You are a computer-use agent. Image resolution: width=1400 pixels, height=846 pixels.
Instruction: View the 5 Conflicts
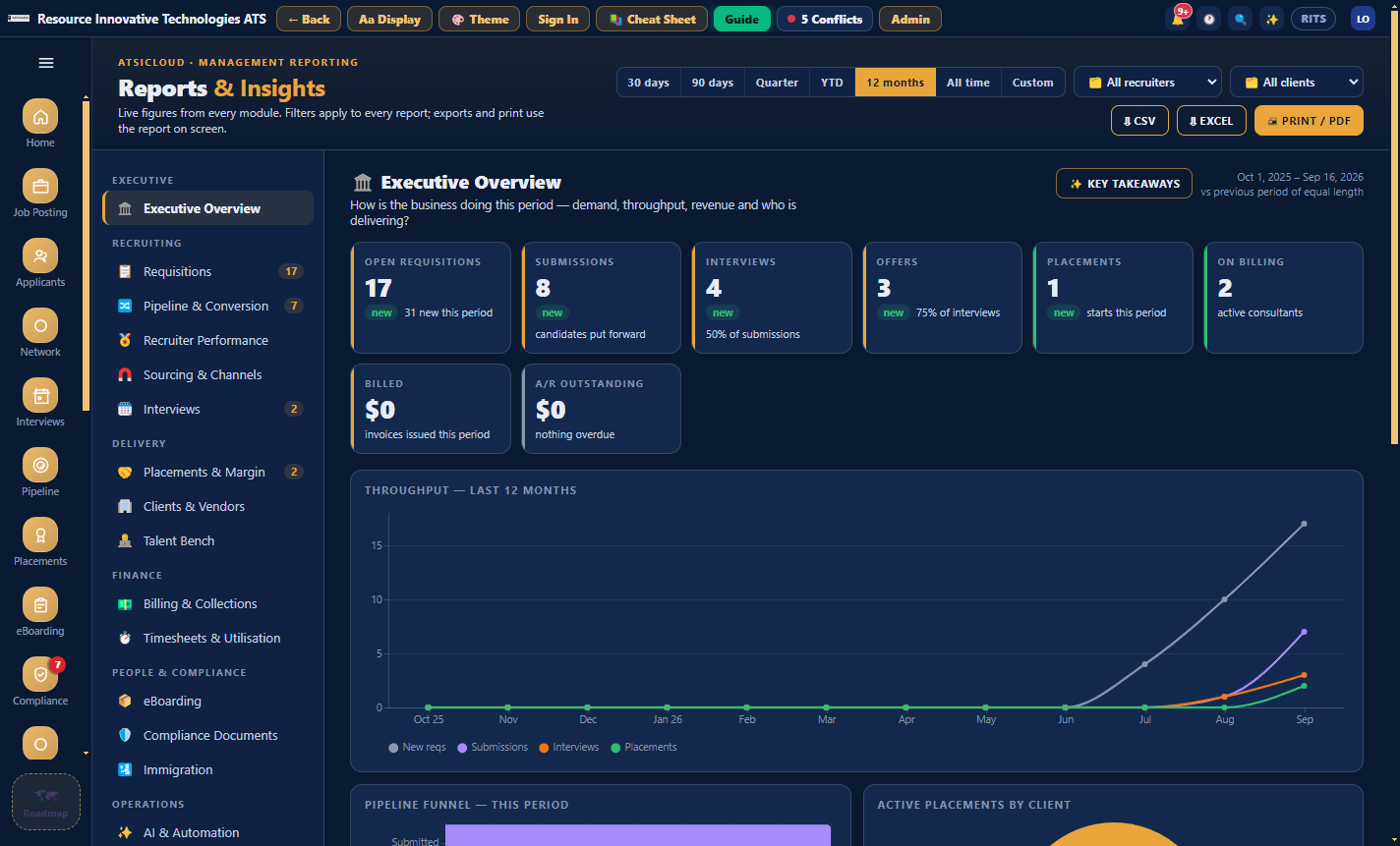[825, 19]
